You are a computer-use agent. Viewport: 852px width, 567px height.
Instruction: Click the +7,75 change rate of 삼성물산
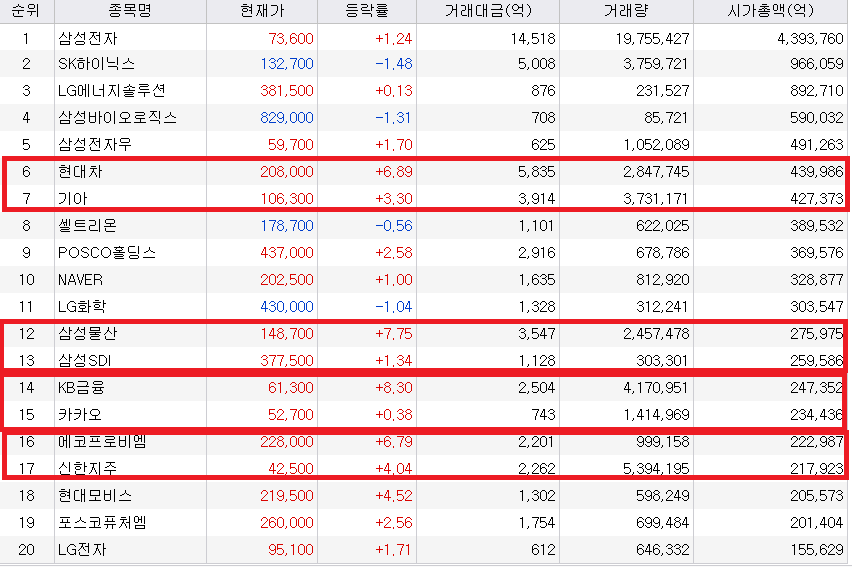pyautogui.click(x=393, y=333)
